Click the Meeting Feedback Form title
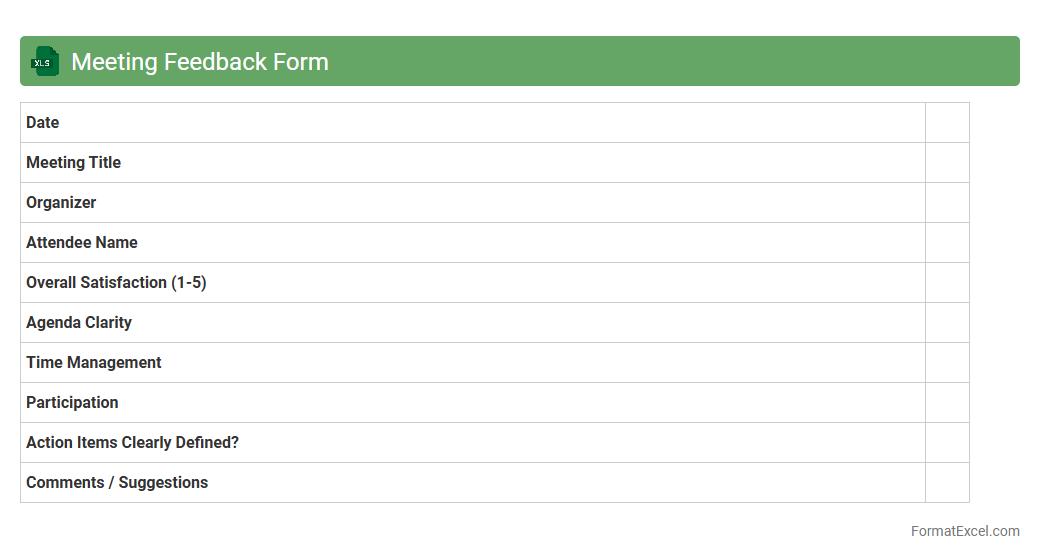Viewport: 1040px width, 560px height. (x=200, y=62)
